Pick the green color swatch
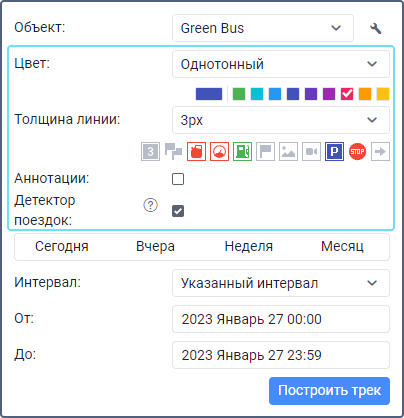This screenshot has width=404, height=418. click(x=239, y=94)
